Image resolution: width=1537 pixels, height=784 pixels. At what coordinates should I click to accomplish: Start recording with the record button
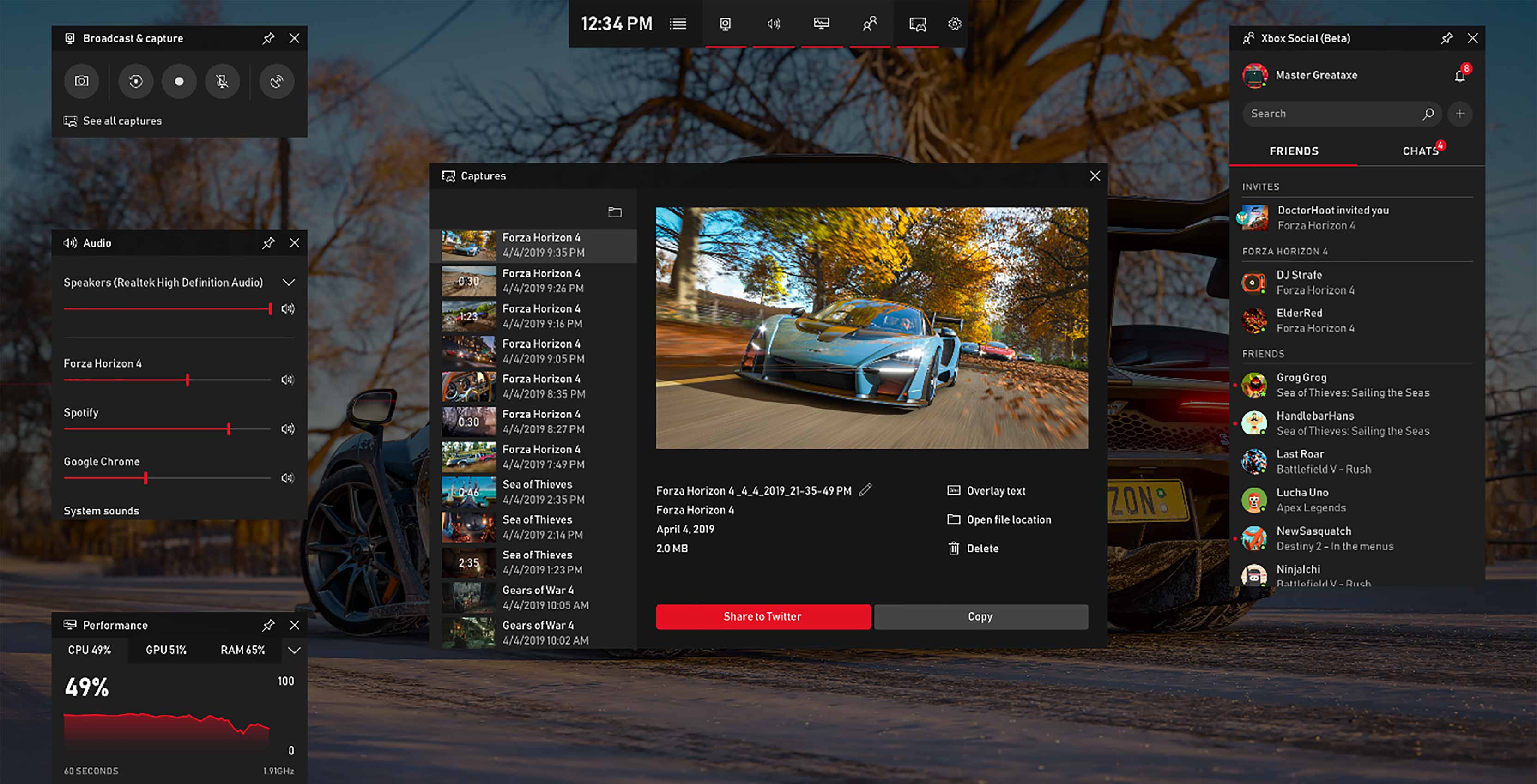pyautogui.click(x=179, y=81)
